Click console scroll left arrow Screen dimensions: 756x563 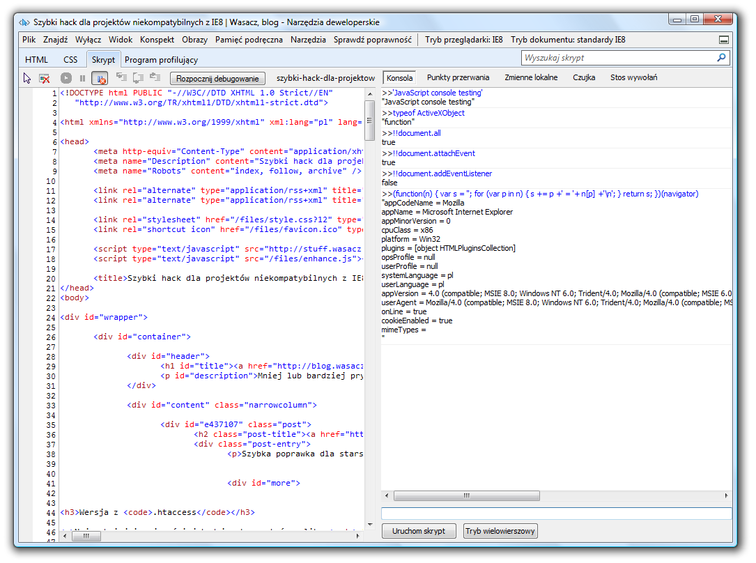[387, 496]
